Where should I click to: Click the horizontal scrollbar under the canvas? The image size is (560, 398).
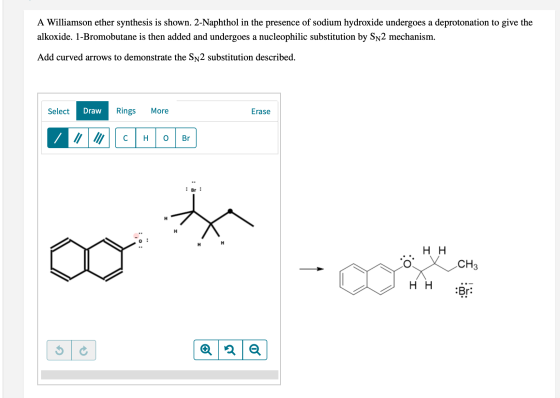[x=160, y=374]
